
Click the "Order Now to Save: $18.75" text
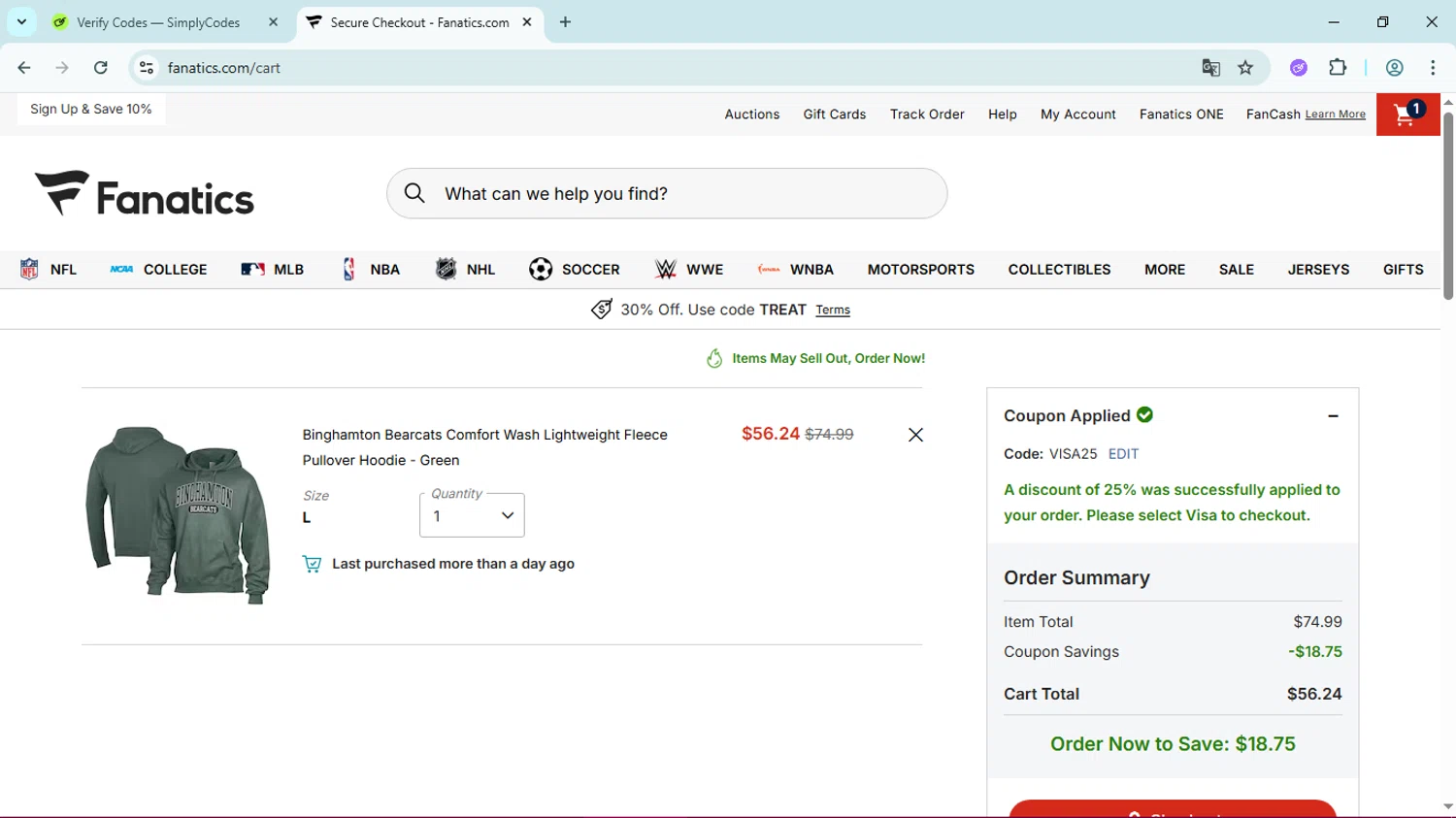coord(1173,744)
